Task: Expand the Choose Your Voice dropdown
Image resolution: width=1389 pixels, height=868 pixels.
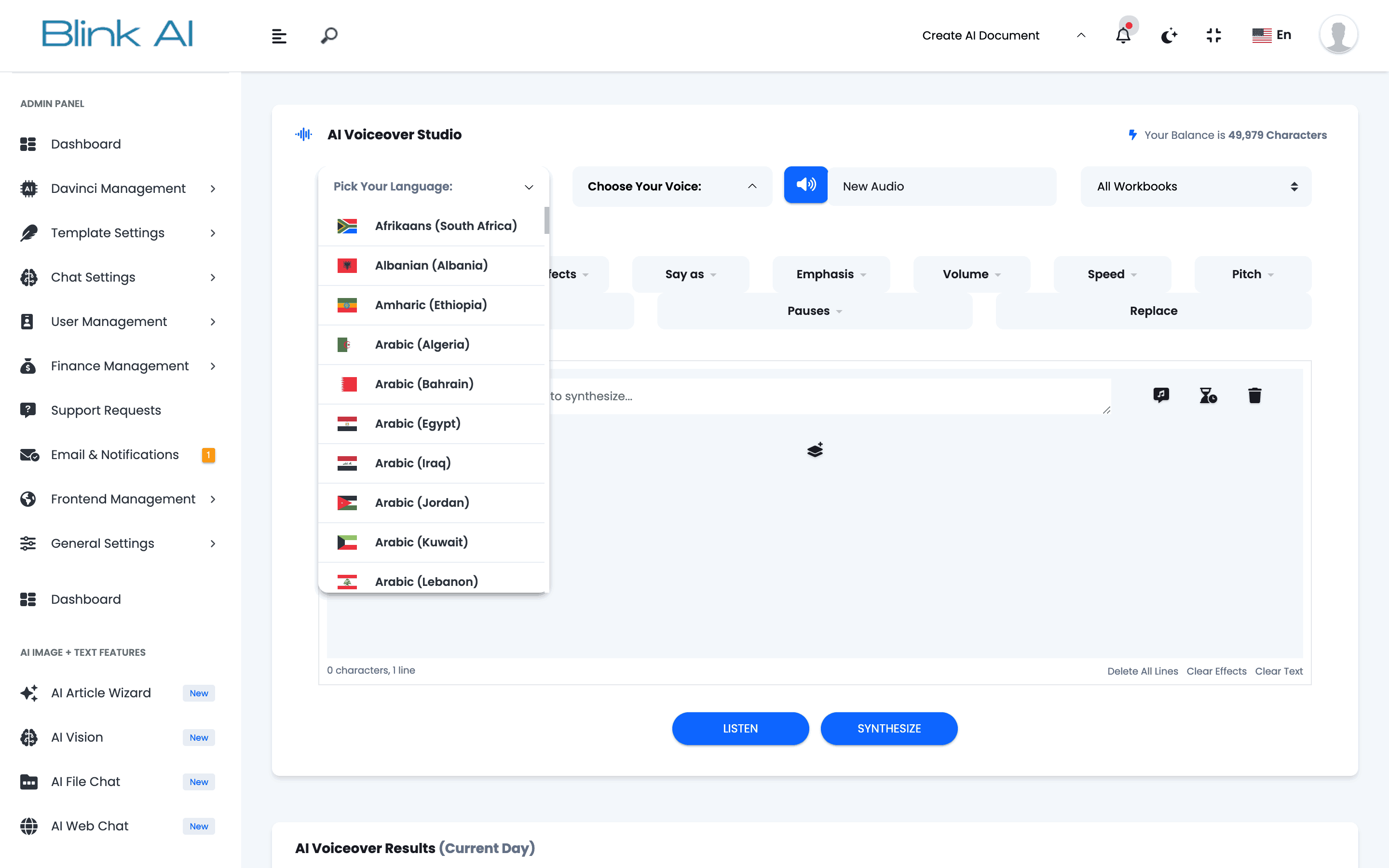Action: [671, 186]
